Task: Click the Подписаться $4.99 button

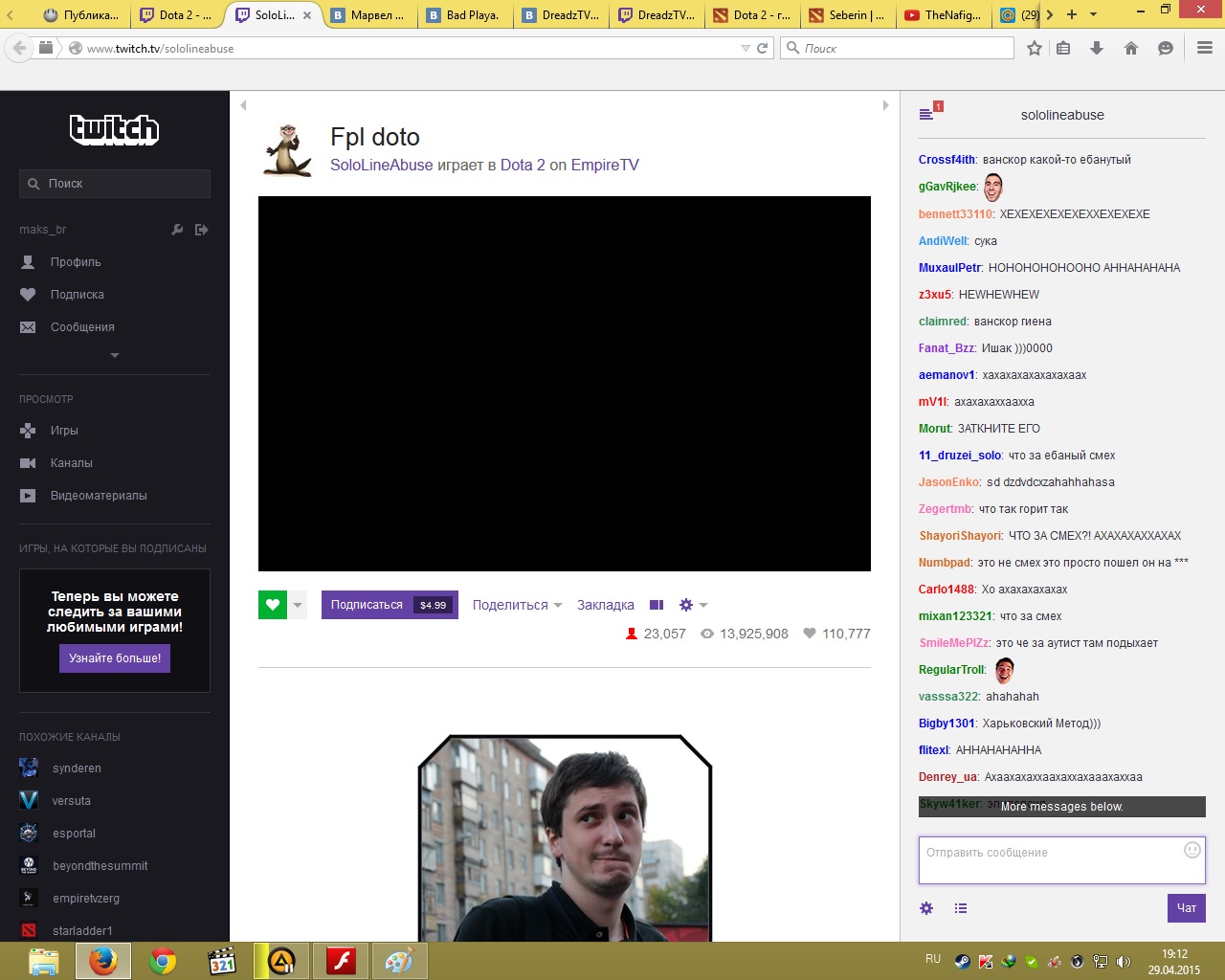Action: 390,605
